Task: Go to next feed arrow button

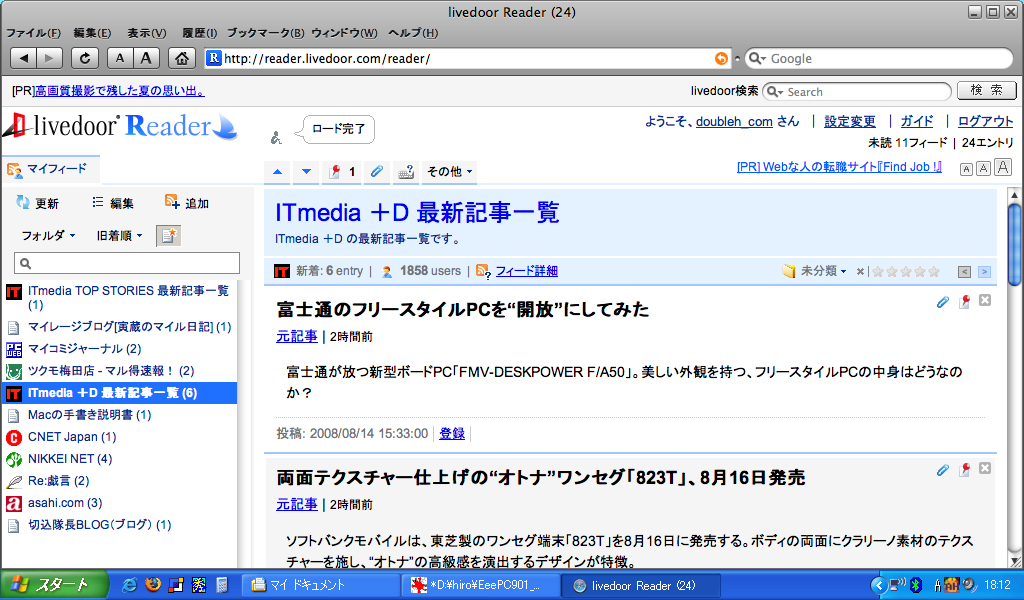Action: [x=985, y=272]
